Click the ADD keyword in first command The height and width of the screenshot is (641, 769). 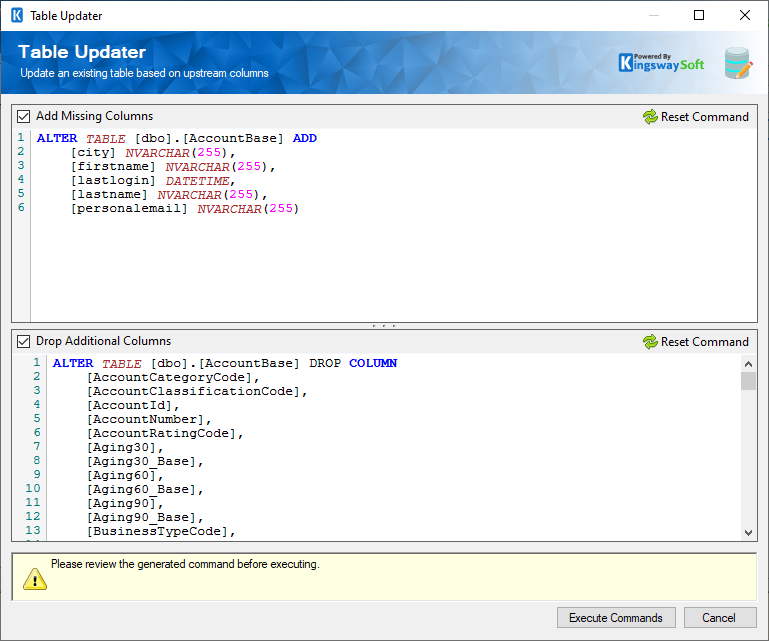pyautogui.click(x=305, y=138)
